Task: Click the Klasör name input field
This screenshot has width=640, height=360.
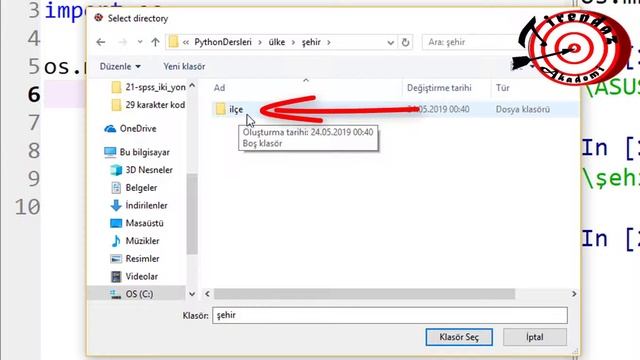Action: tap(390, 316)
